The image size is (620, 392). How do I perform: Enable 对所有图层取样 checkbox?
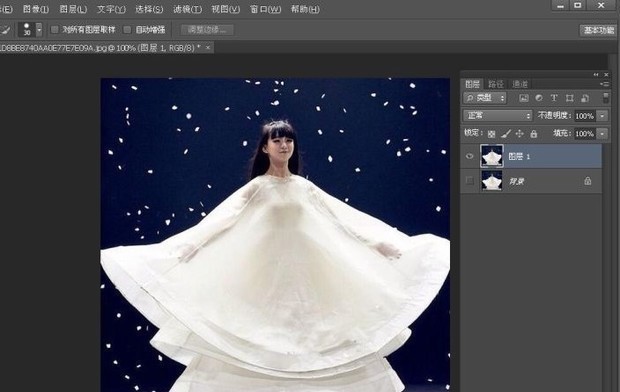coord(55,29)
